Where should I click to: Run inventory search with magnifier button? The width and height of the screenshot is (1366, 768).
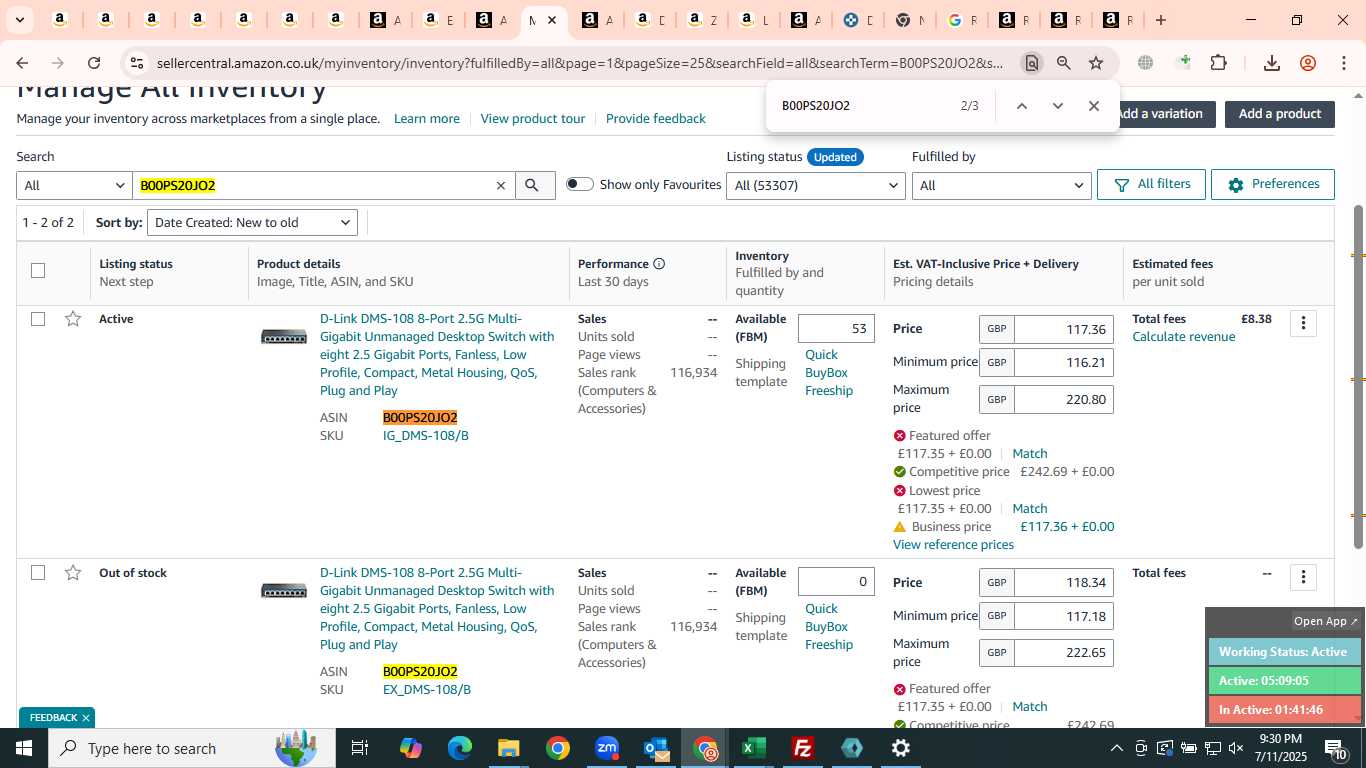pos(535,185)
